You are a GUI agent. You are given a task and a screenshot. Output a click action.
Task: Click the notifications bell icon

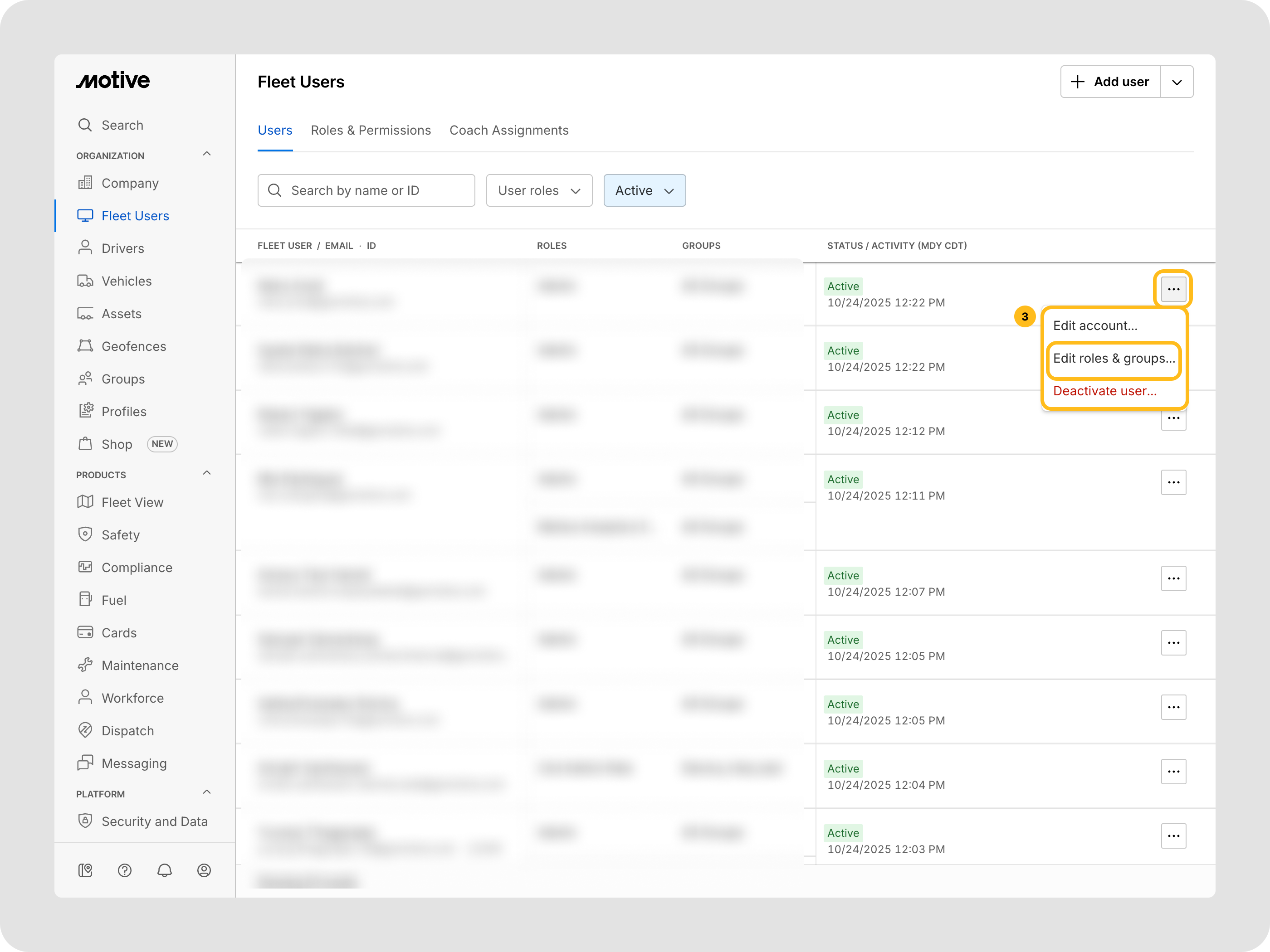tap(164, 870)
